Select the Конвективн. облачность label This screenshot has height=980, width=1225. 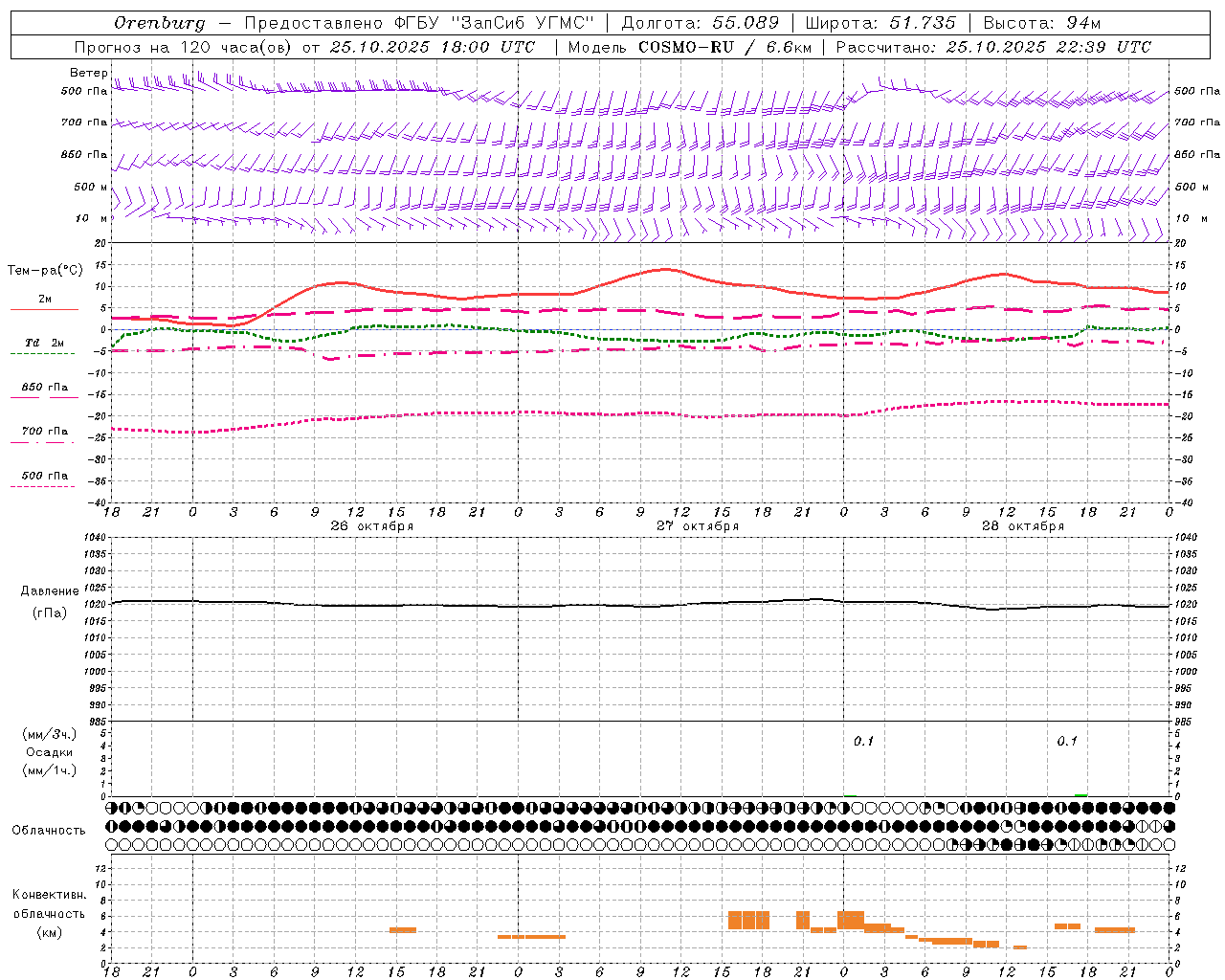[x=49, y=903]
